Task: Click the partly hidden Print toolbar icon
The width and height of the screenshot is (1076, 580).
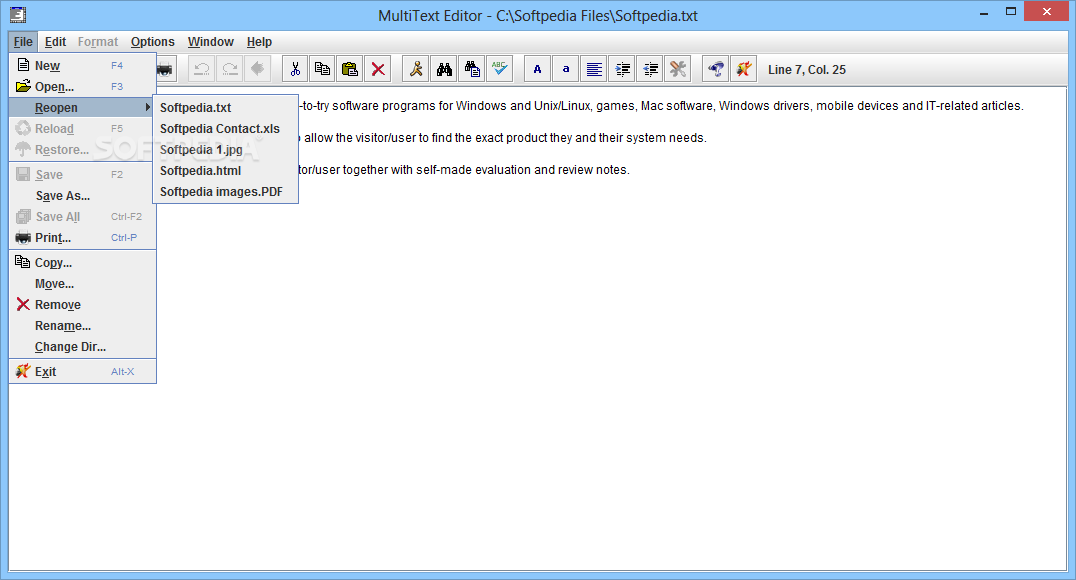Action: point(167,69)
